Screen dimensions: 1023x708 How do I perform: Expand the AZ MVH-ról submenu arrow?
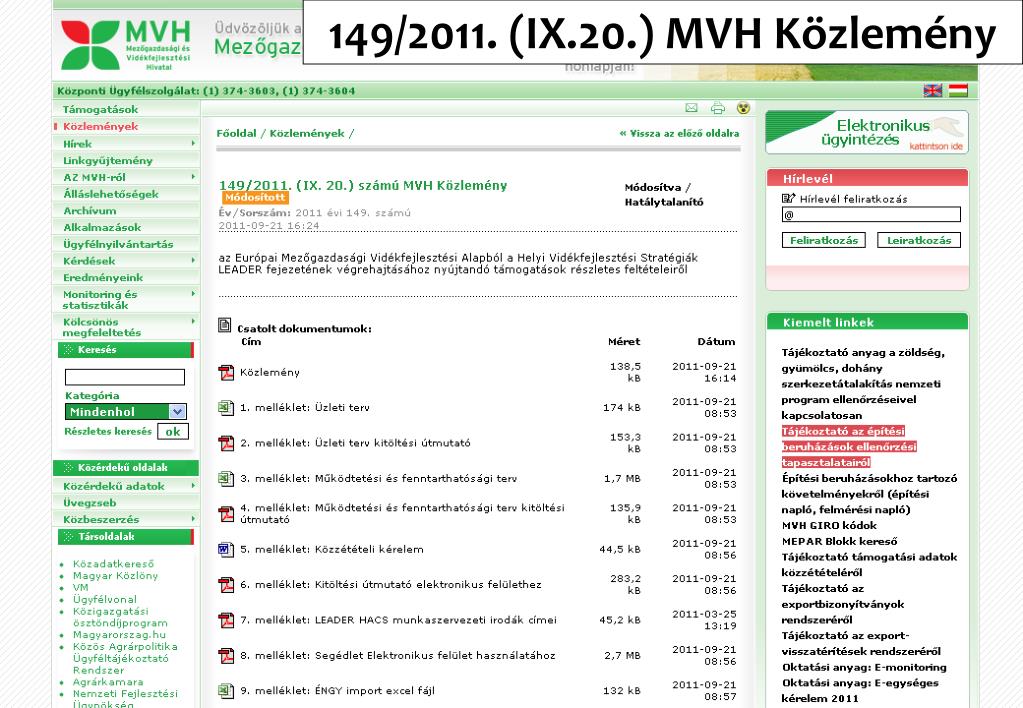coord(193,176)
